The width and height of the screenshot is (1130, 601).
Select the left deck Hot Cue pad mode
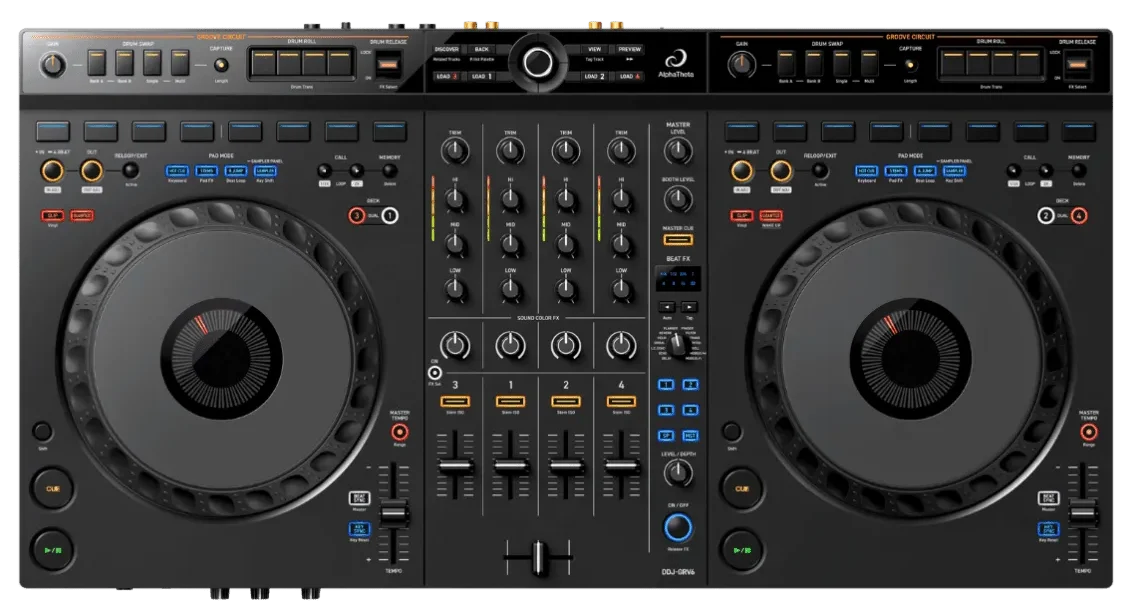177,171
